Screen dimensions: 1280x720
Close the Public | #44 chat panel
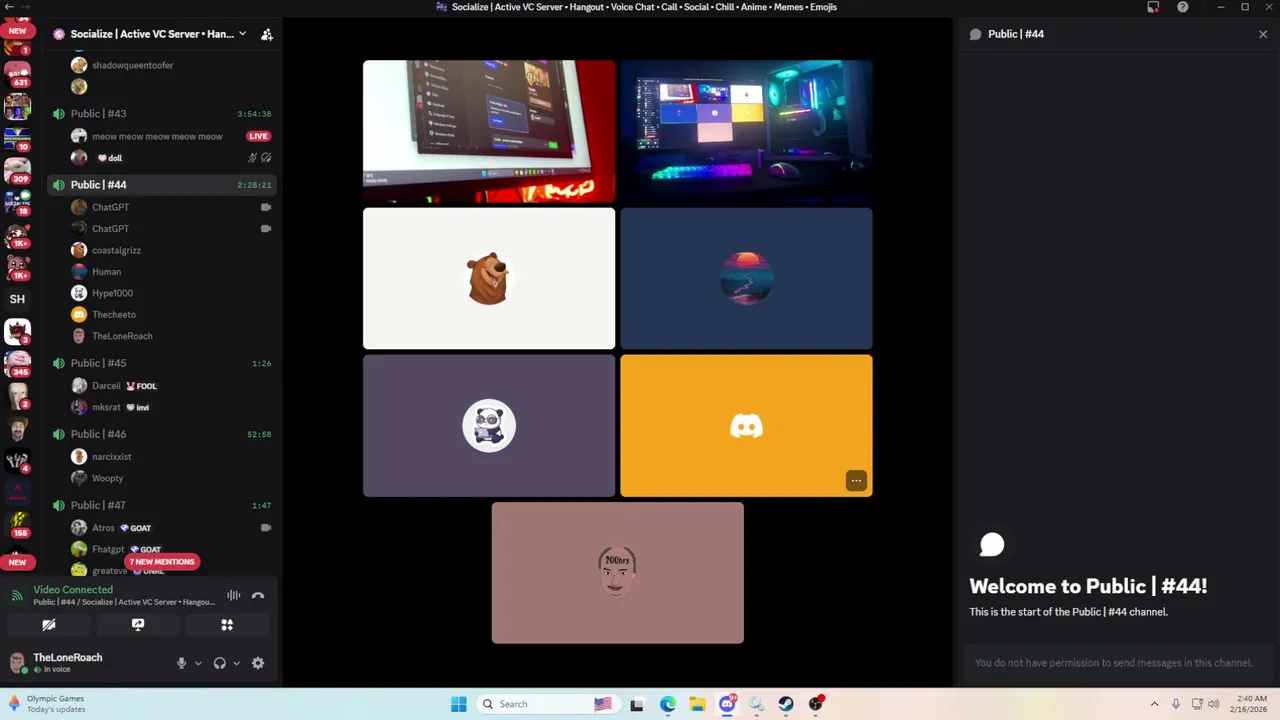click(1263, 34)
